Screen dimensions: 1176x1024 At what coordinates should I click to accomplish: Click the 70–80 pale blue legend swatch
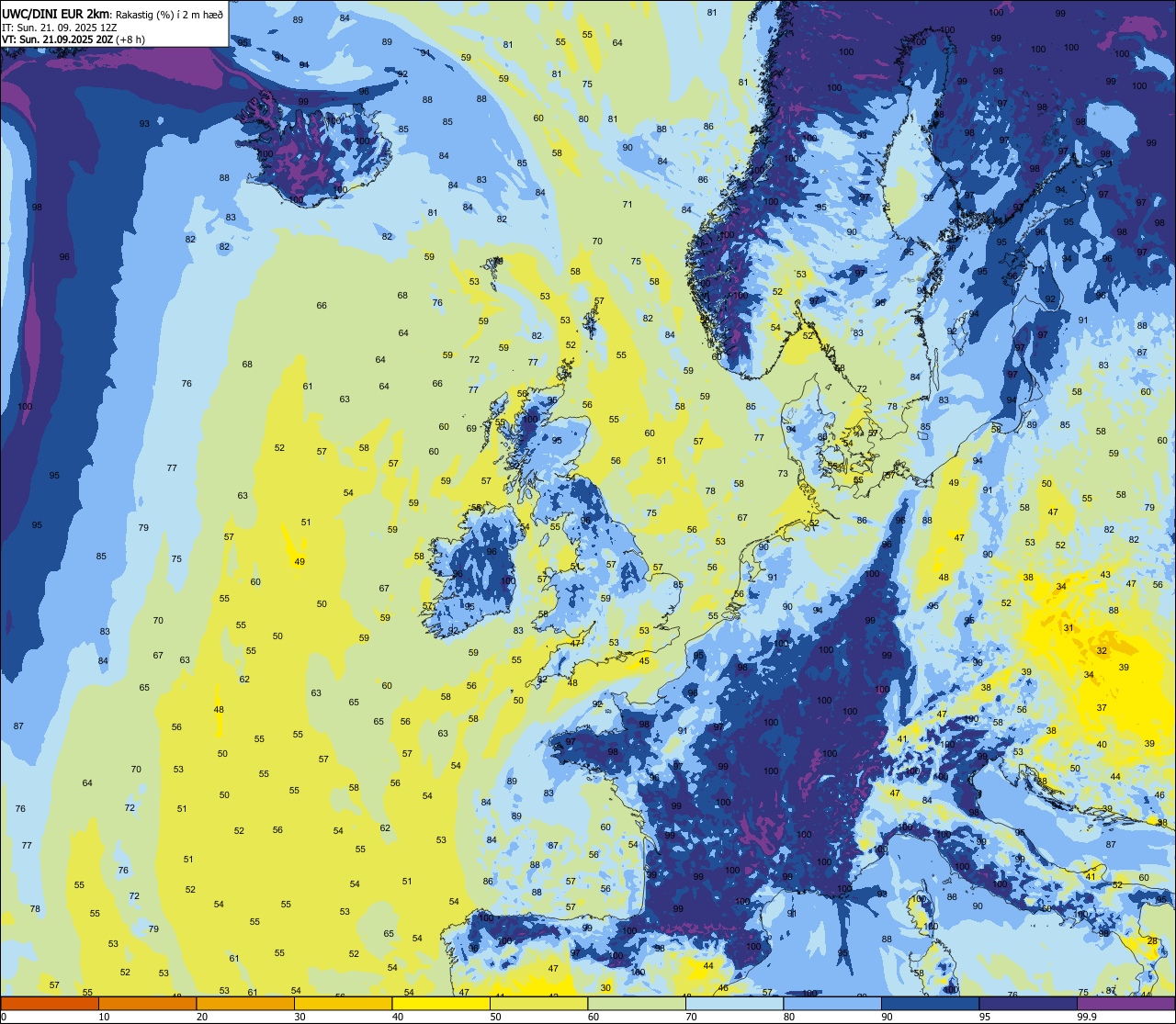734,1003
